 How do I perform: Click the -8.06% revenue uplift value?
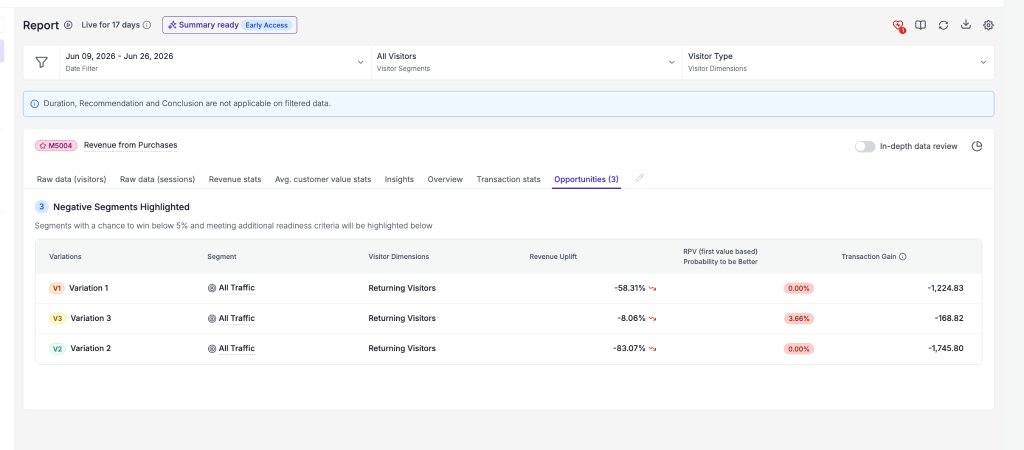(632, 318)
